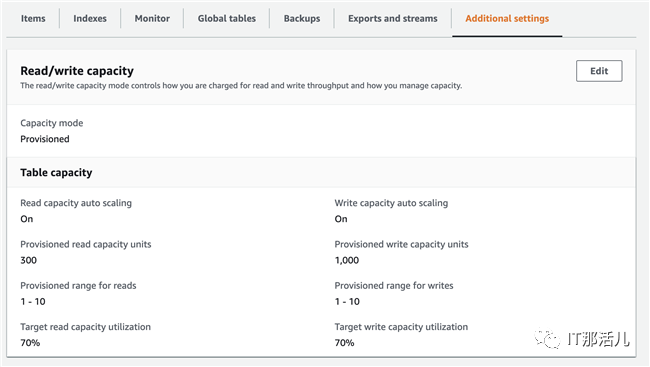This screenshot has height=367, width=650.
Task: Click the Write capacity auto scaling label
Action: pos(391,203)
